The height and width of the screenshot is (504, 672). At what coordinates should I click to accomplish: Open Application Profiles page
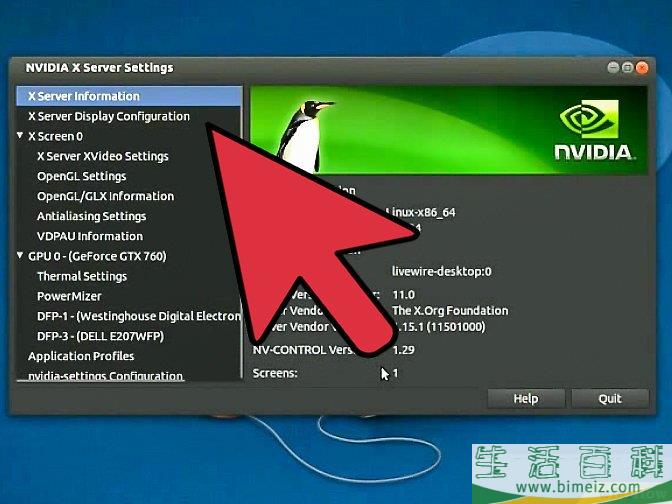pos(81,356)
